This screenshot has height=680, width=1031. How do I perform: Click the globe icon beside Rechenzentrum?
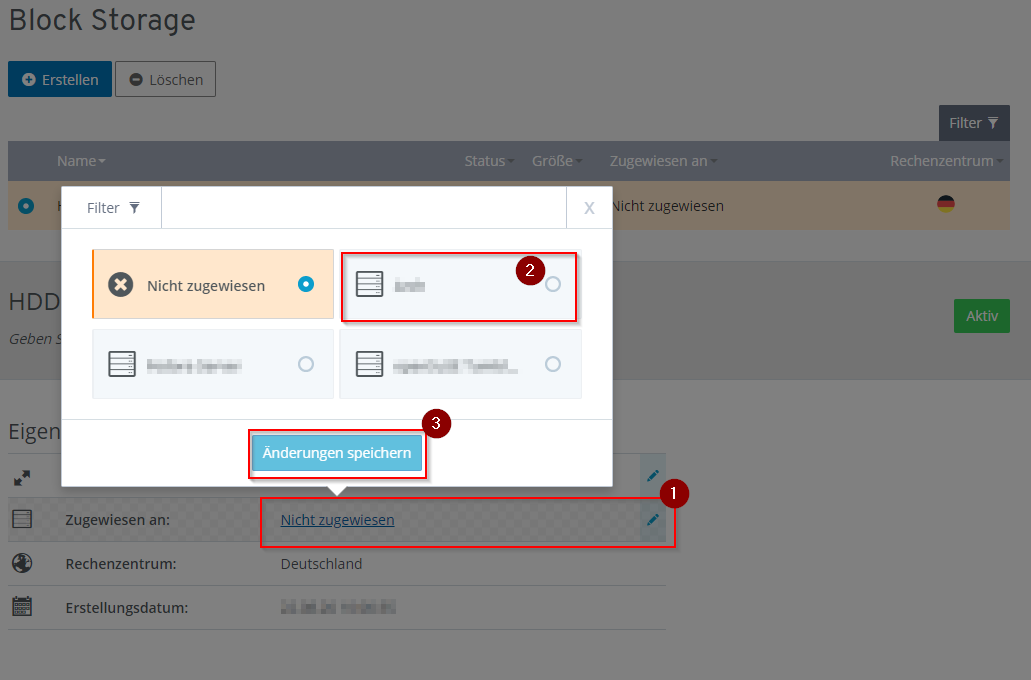pos(22,563)
